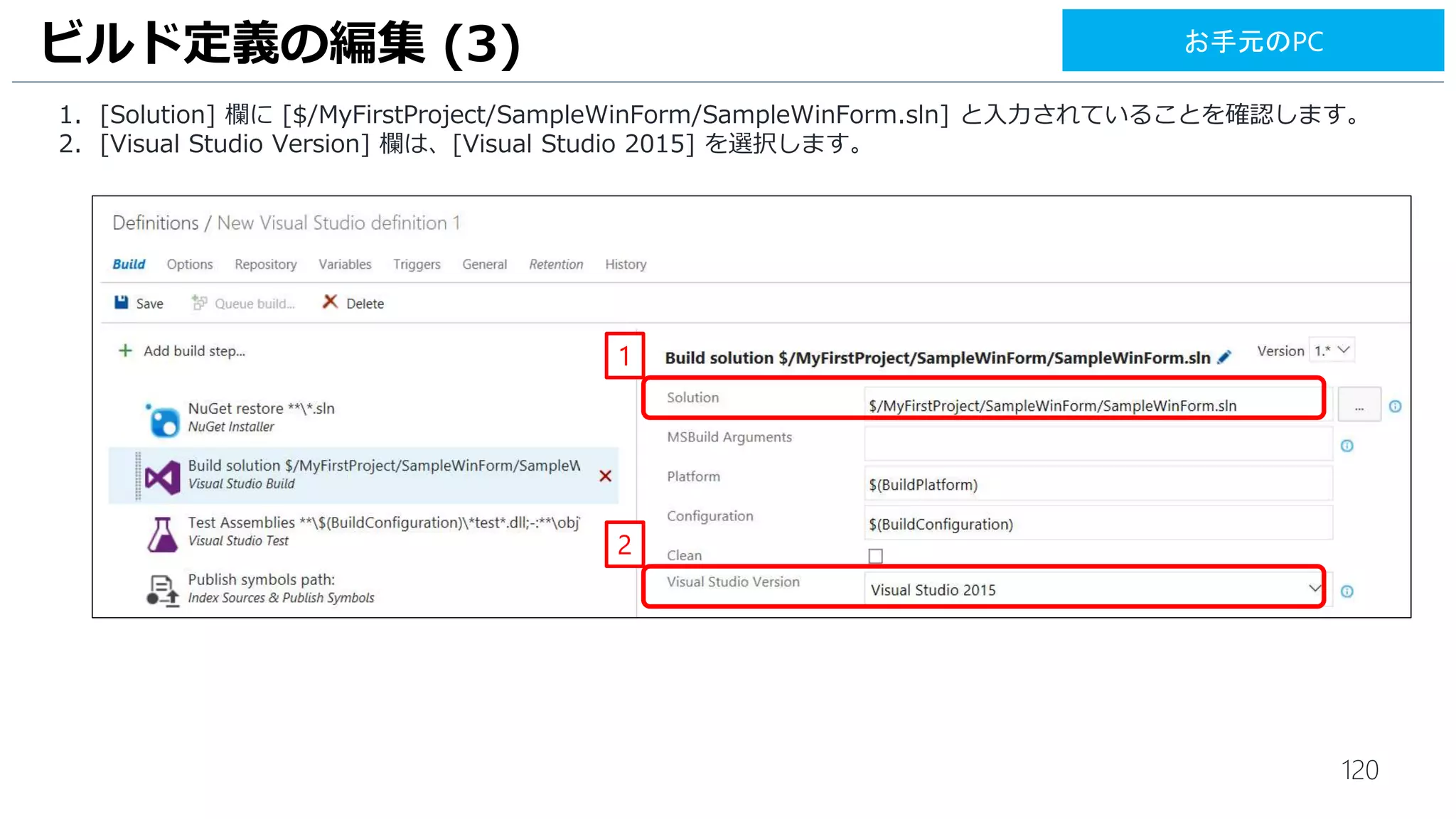Remove the Build solution step with red X
Image resolution: width=1456 pixels, height=819 pixels.
tap(606, 476)
